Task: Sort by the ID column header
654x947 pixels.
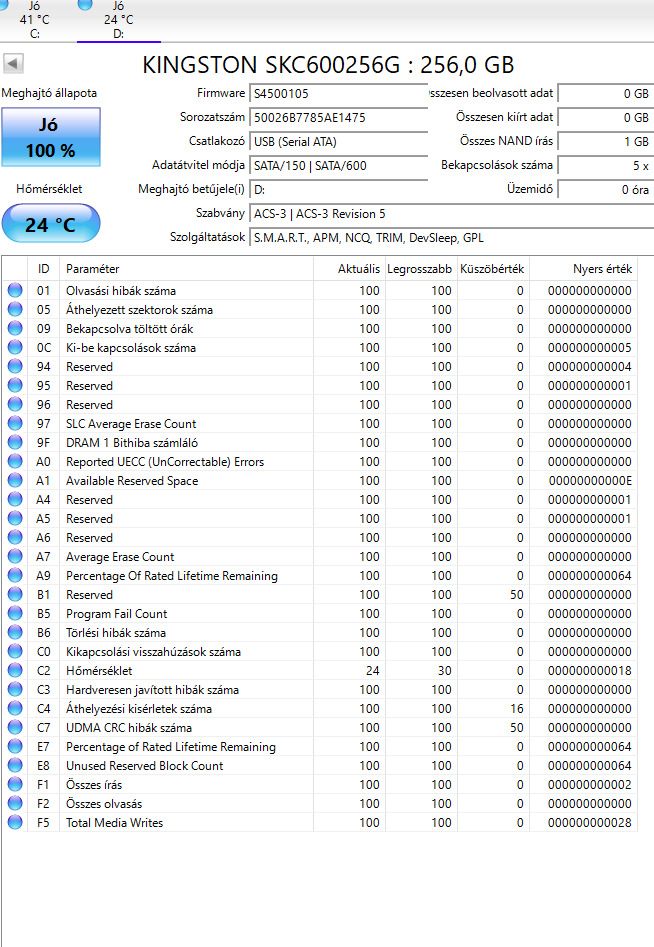Action: click(43, 269)
